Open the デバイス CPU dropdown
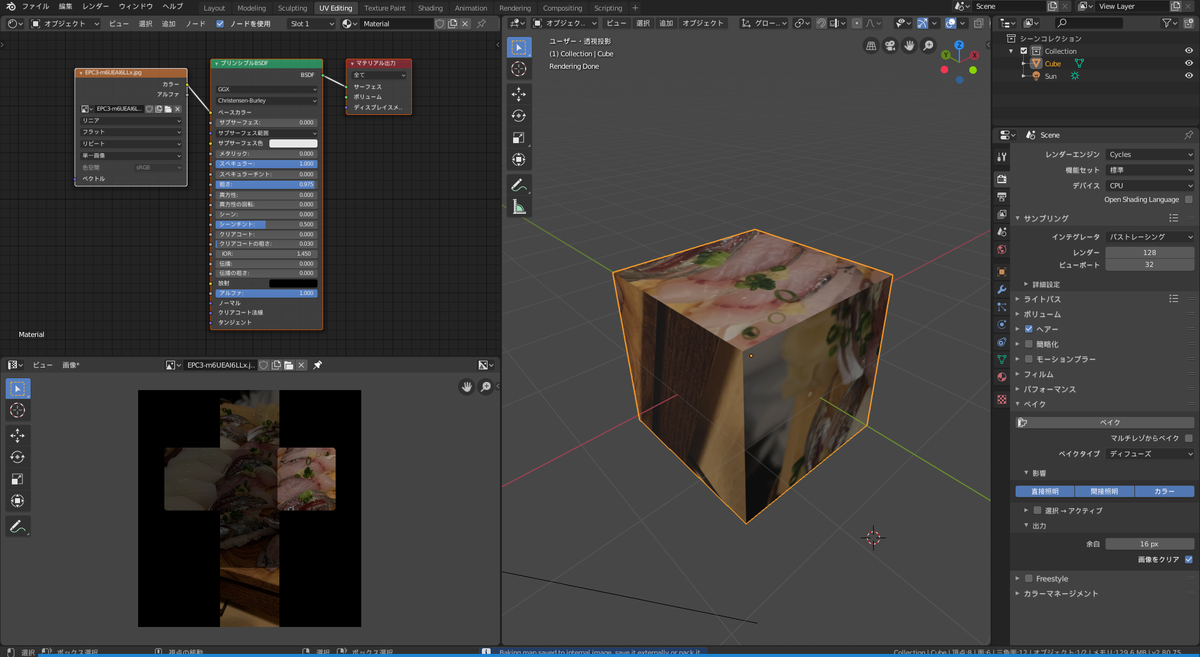1200x657 pixels. pyautogui.click(x=1149, y=185)
